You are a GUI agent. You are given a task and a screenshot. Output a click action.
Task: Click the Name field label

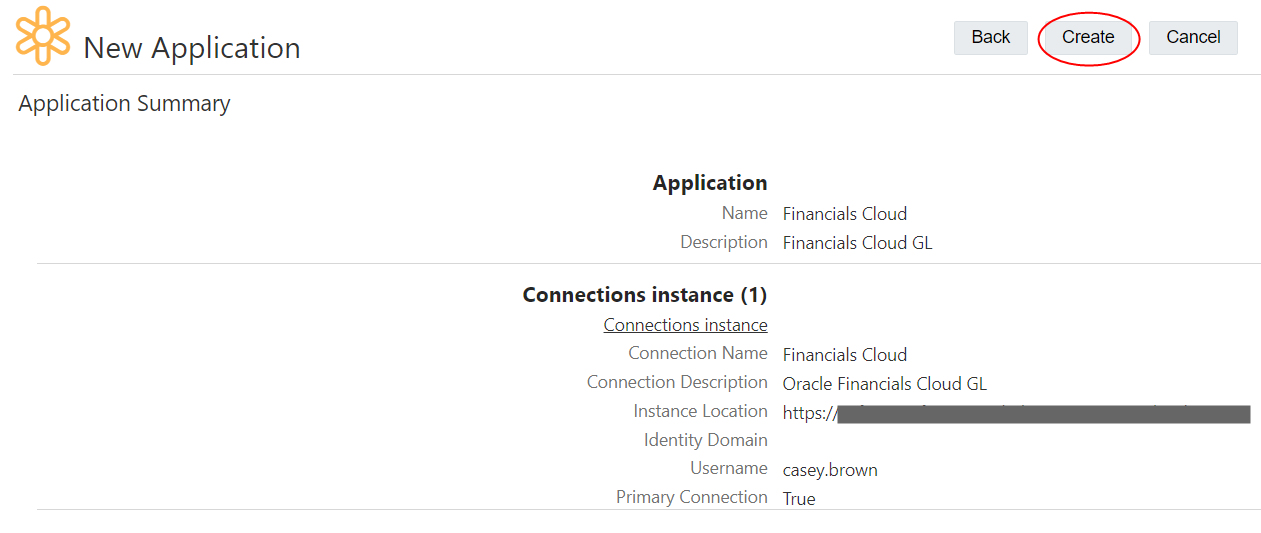[x=745, y=213]
